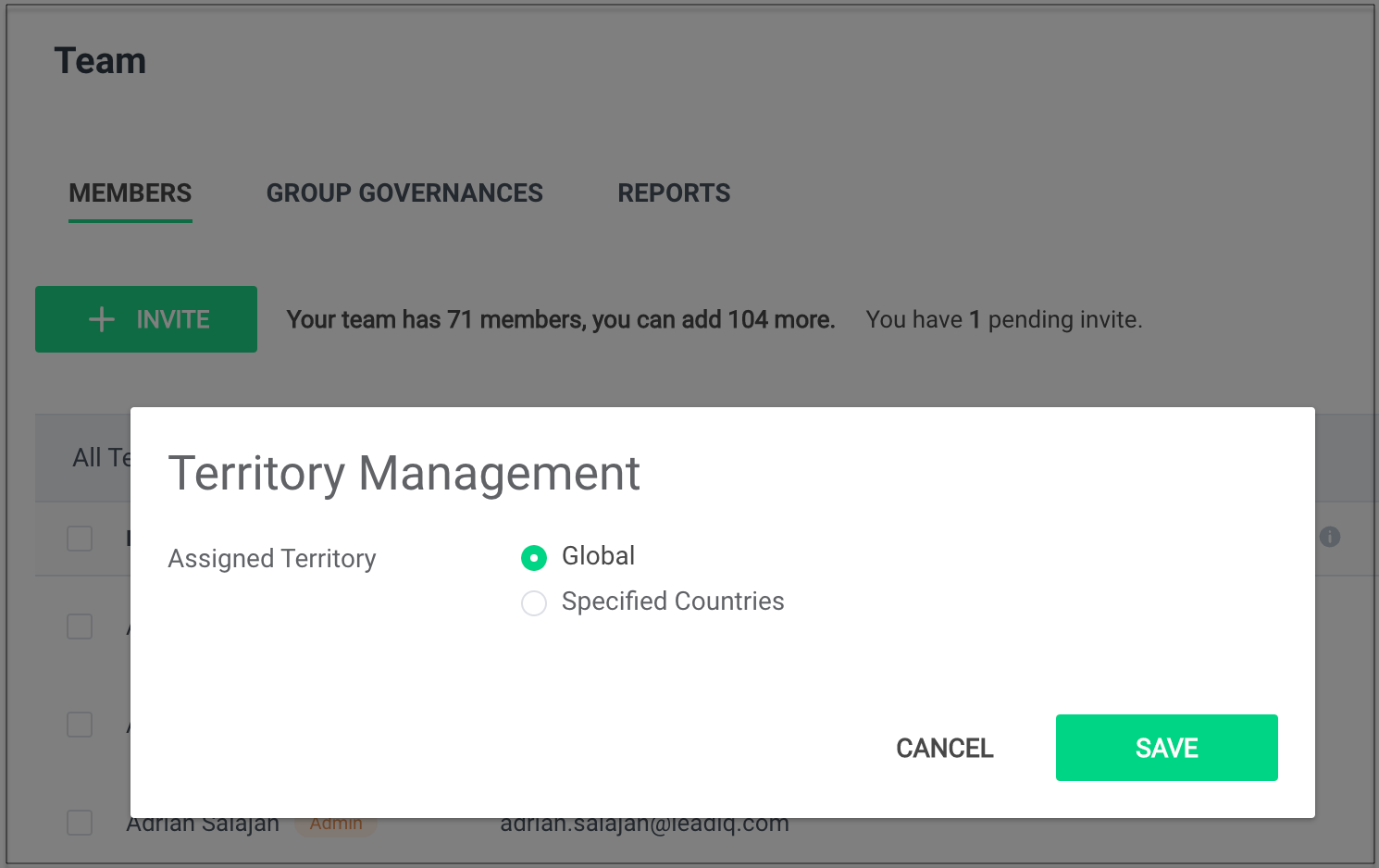Screen dimensions: 1379x868
Task: Open the Group Governances tab
Action: click(404, 193)
